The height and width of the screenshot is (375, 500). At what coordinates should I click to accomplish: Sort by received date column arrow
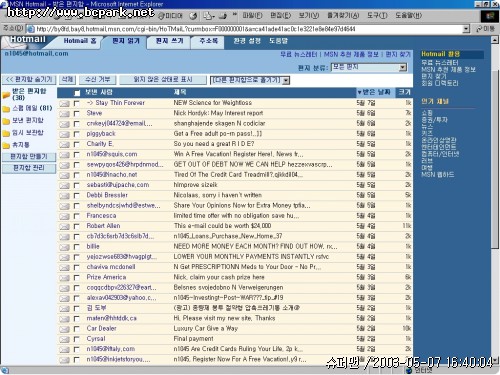360,92
